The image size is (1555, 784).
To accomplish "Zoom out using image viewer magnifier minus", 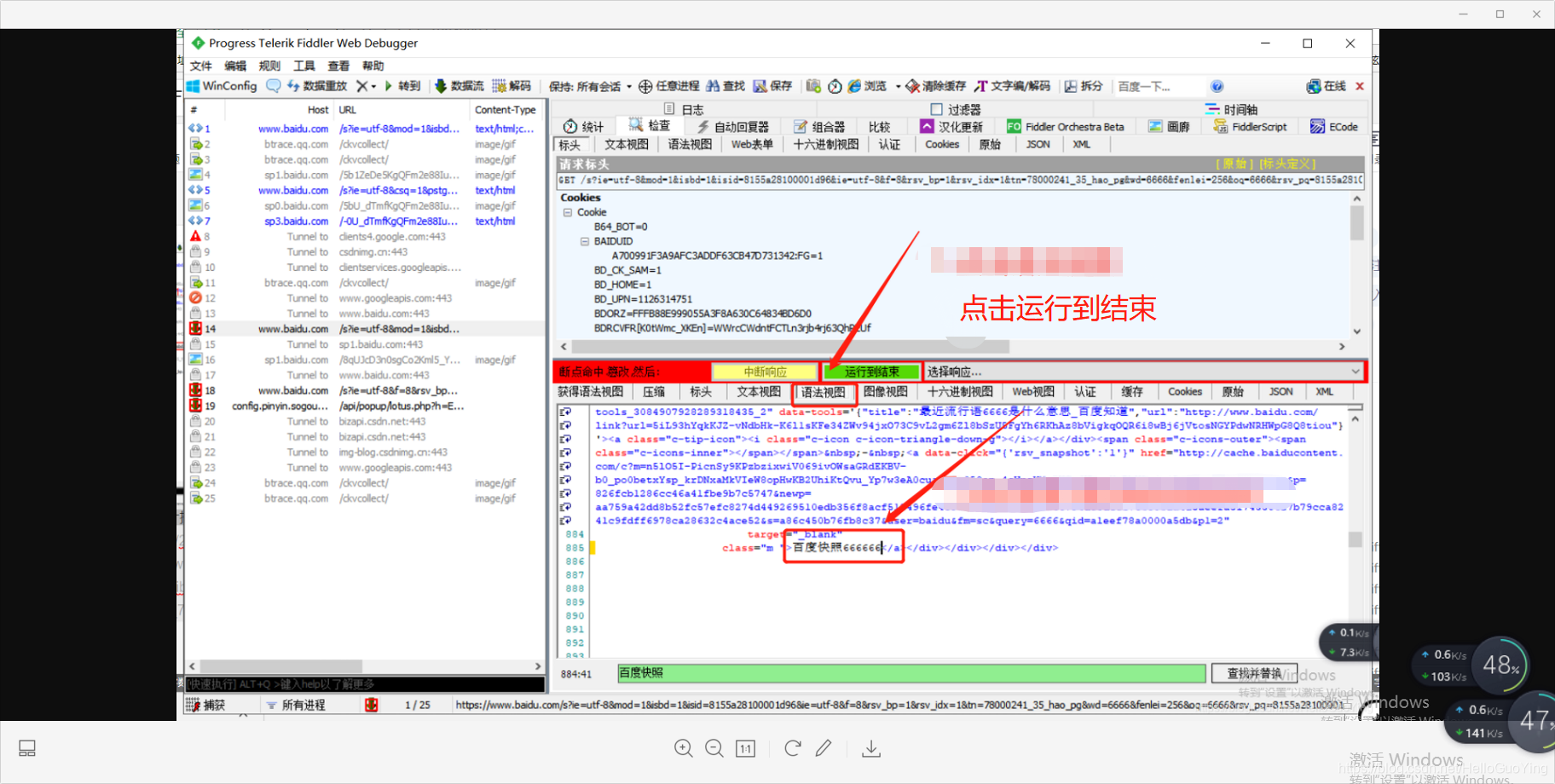I will (714, 748).
